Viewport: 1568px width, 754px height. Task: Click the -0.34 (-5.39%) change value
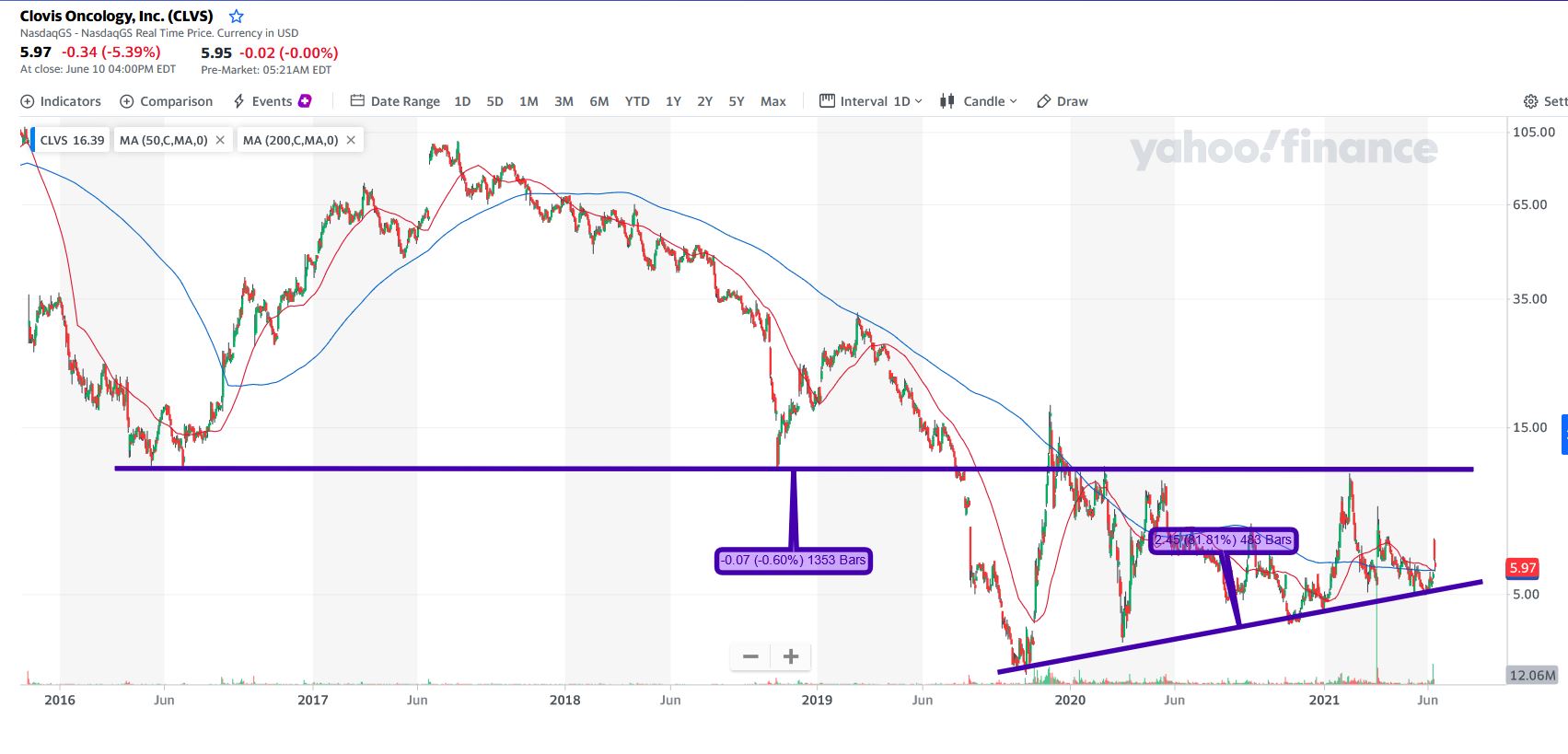click(x=111, y=52)
